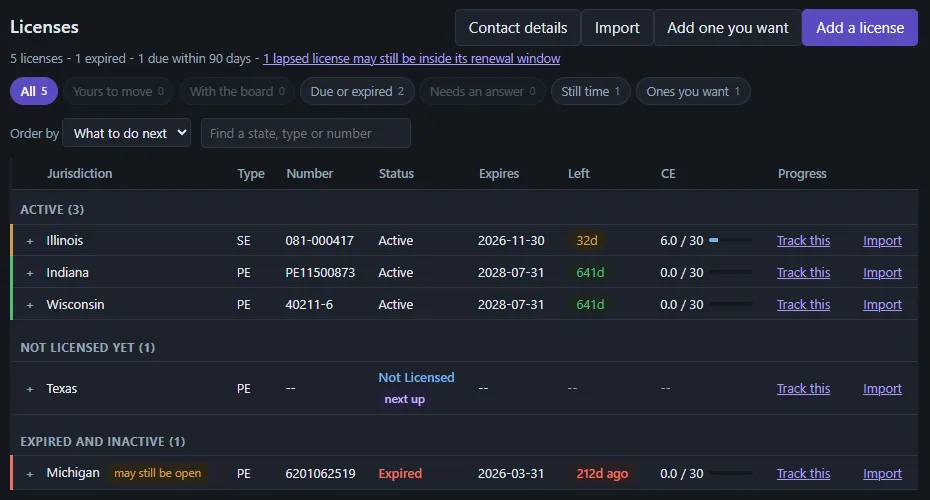Click the 2026-11-30 expiry date
930x500 pixels.
point(511,241)
